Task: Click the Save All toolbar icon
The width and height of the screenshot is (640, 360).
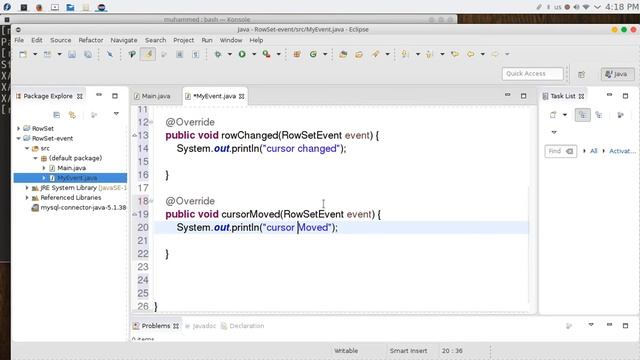Action: click(x=88, y=54)
